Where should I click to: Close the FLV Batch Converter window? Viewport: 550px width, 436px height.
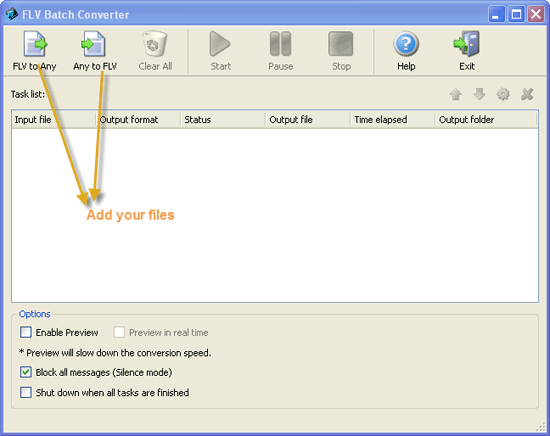536,15
